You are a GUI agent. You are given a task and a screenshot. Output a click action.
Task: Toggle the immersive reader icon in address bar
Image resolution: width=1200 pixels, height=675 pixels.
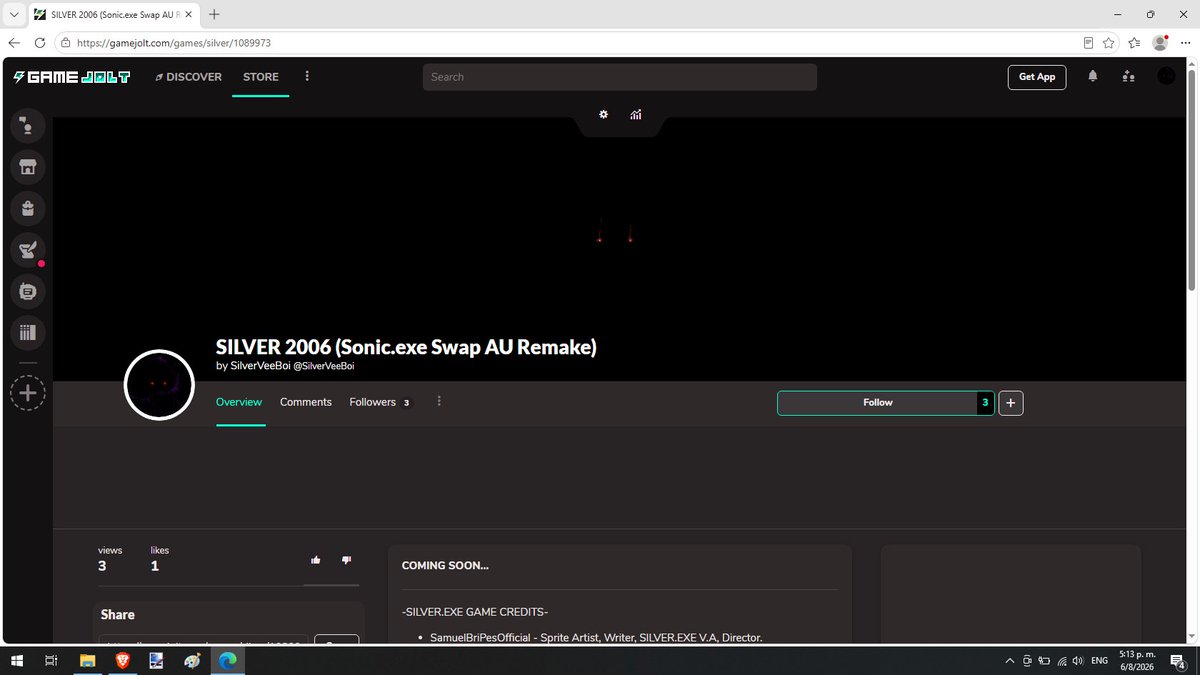pos(1088,43)
